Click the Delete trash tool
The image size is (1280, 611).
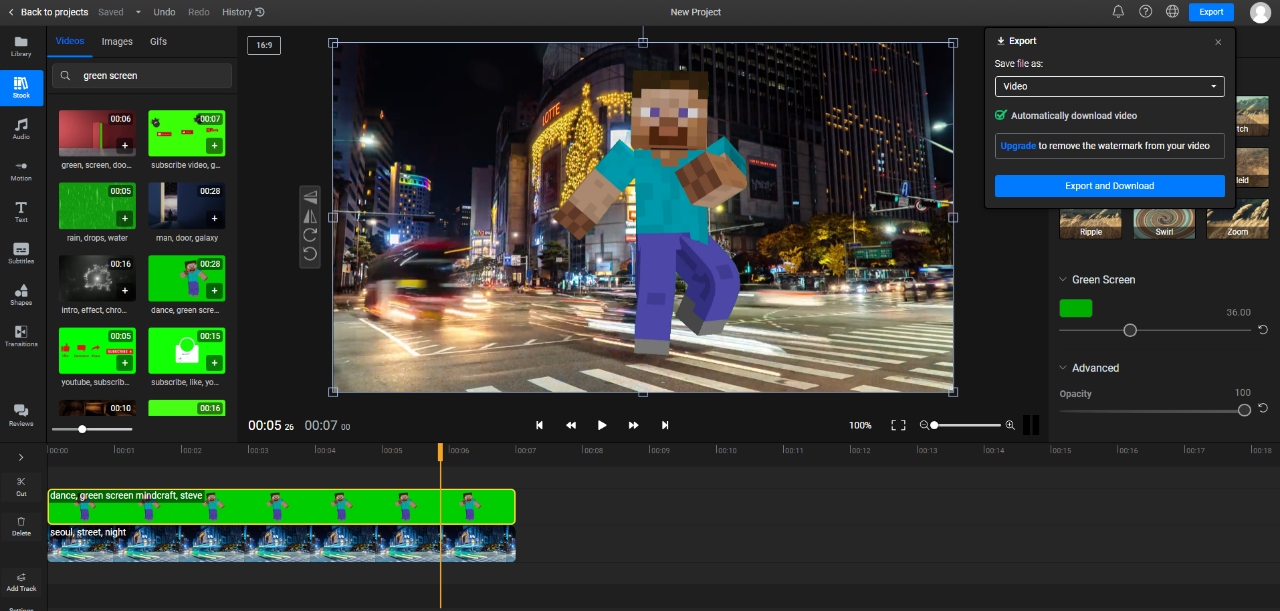[21, 526]
